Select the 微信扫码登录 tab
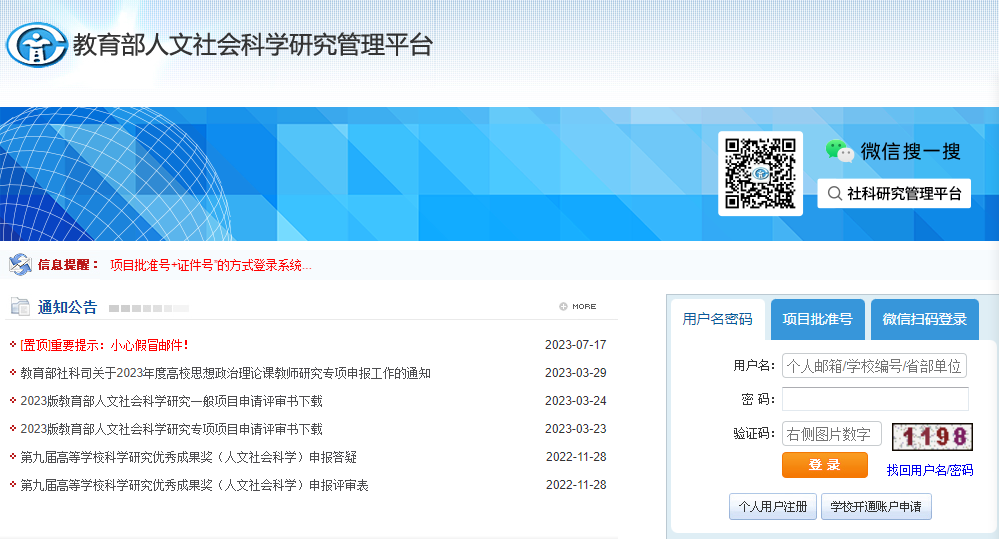 coord(924,320)
